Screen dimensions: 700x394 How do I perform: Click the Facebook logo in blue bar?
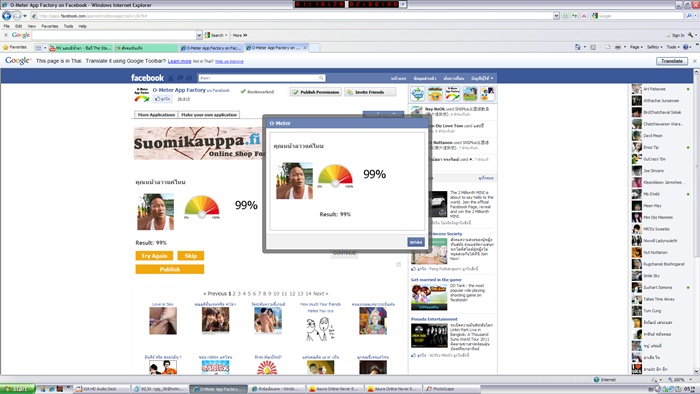(147, 78)
